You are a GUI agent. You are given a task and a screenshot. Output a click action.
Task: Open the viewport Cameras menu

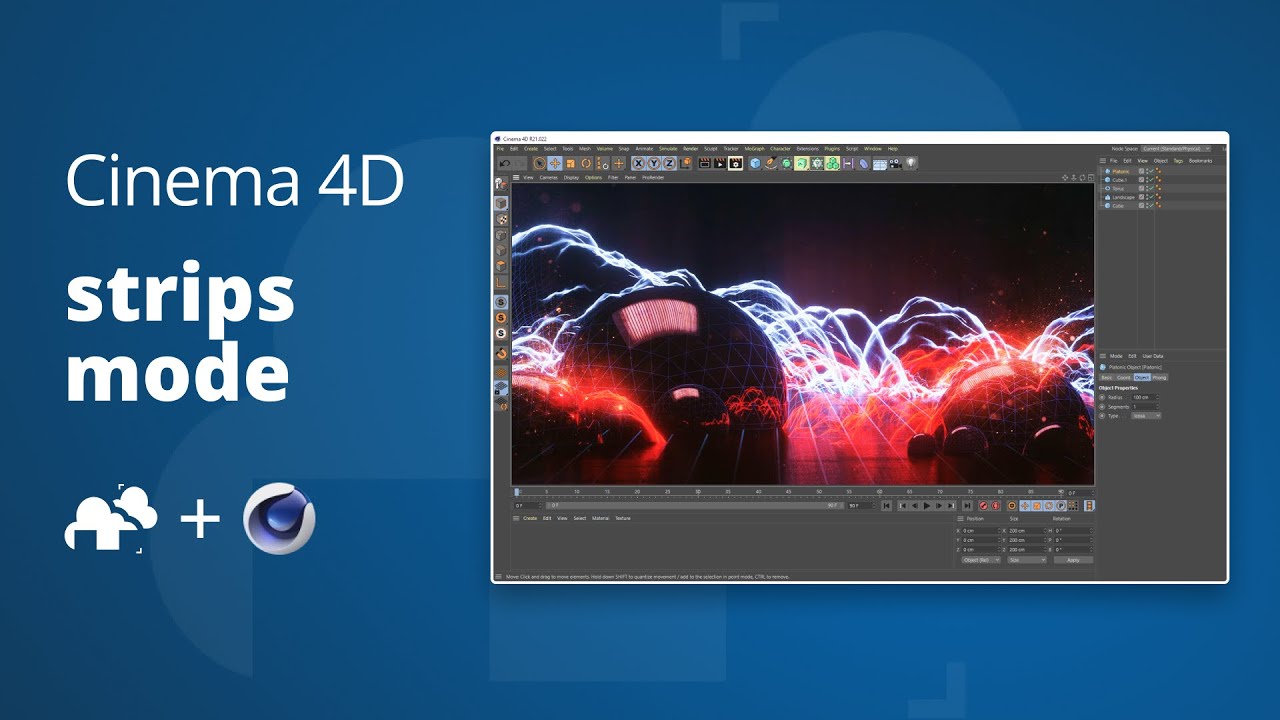549,177
